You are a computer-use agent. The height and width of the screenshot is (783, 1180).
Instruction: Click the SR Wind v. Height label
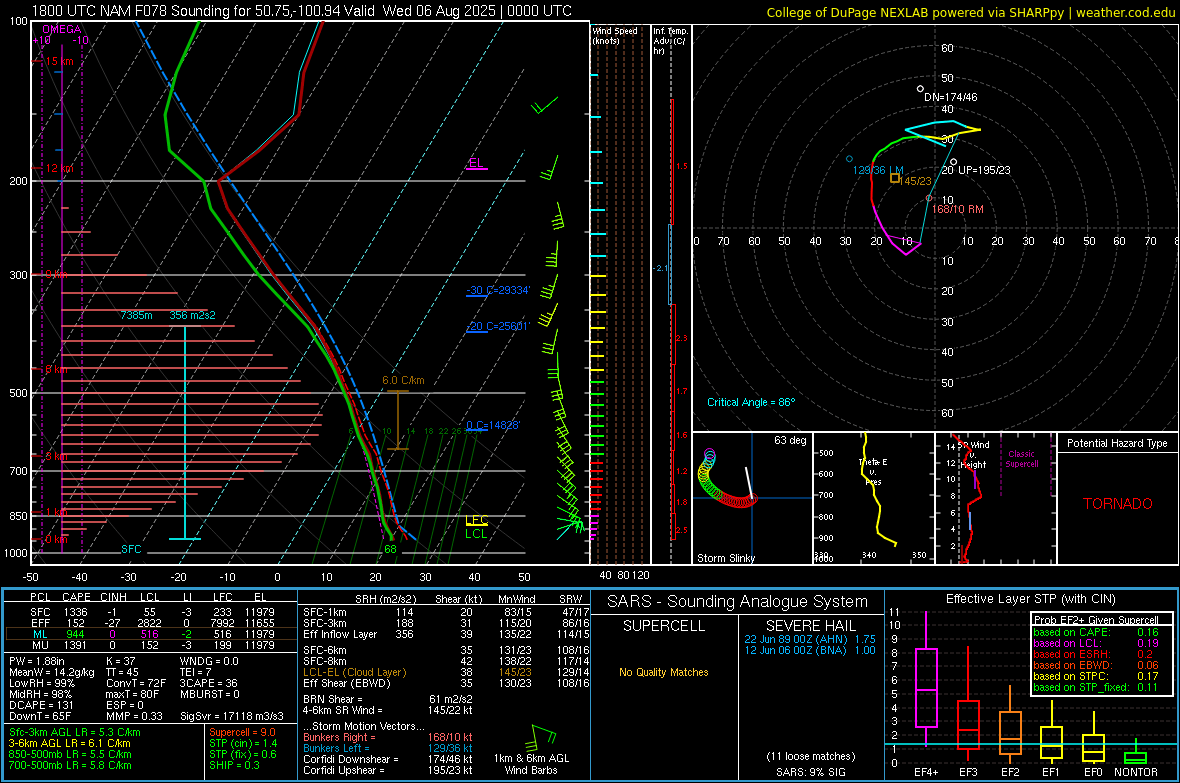click(974, 455)
